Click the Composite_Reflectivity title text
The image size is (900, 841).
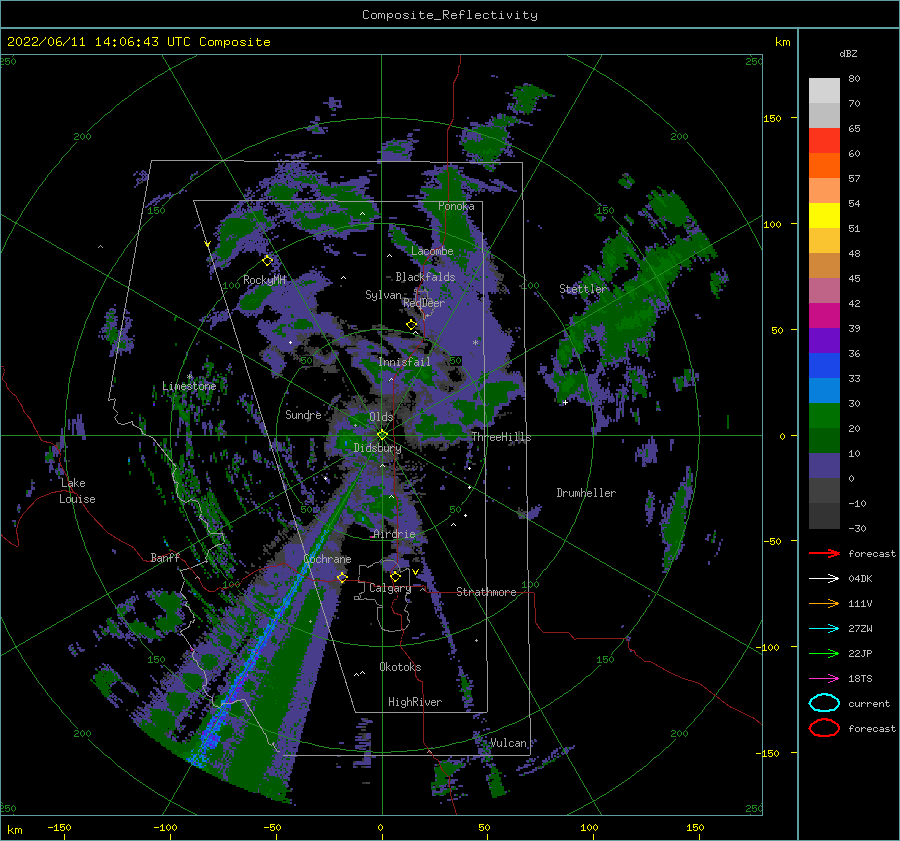click(x=450, y=15)
